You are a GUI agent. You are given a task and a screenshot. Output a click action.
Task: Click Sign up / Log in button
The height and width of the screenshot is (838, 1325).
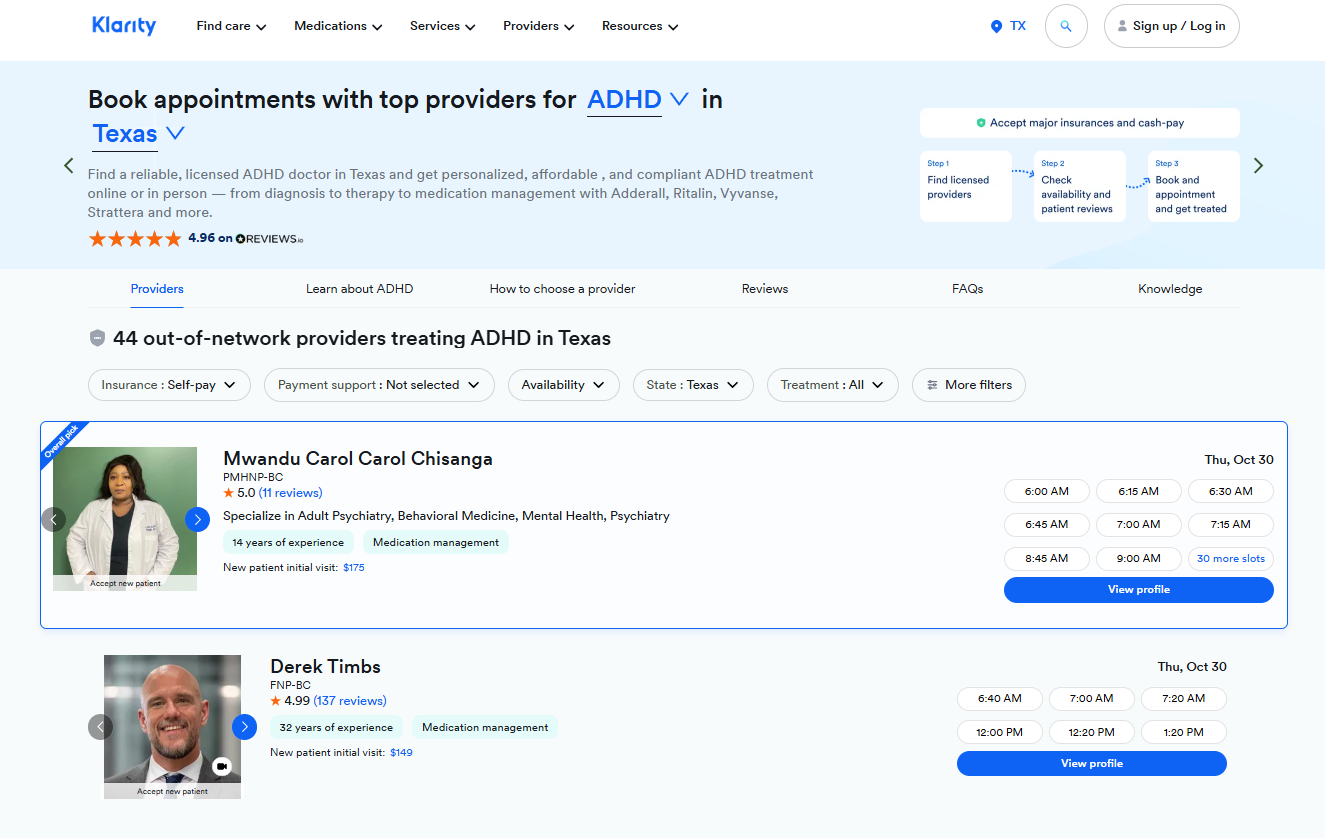[x=1171, y=26]
